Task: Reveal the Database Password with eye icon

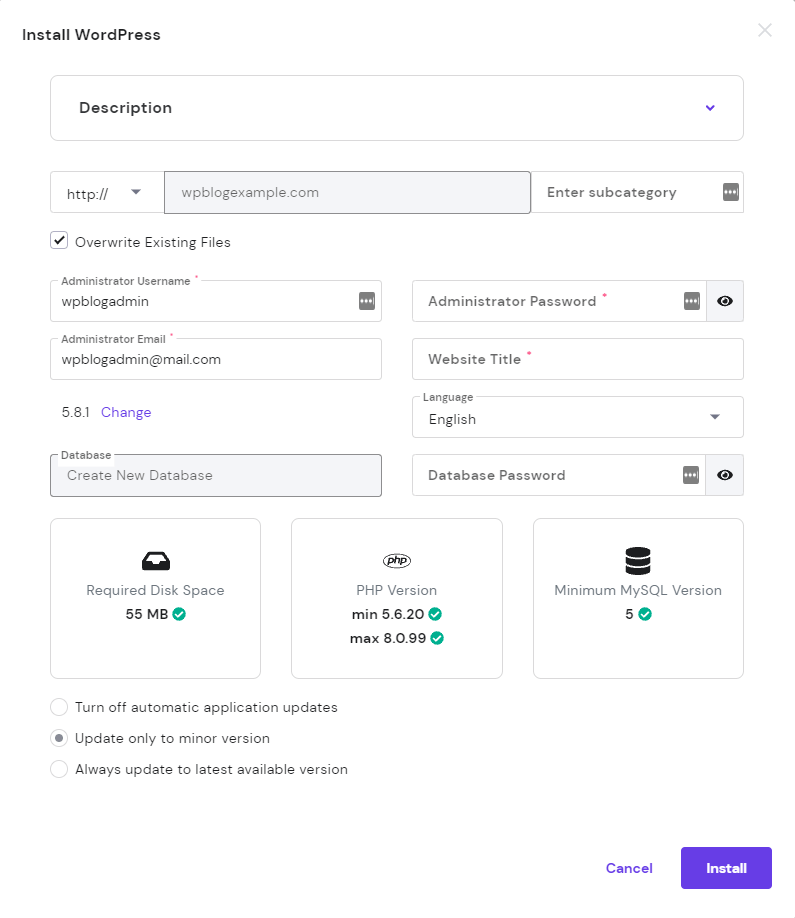Action: coord(725,475)
